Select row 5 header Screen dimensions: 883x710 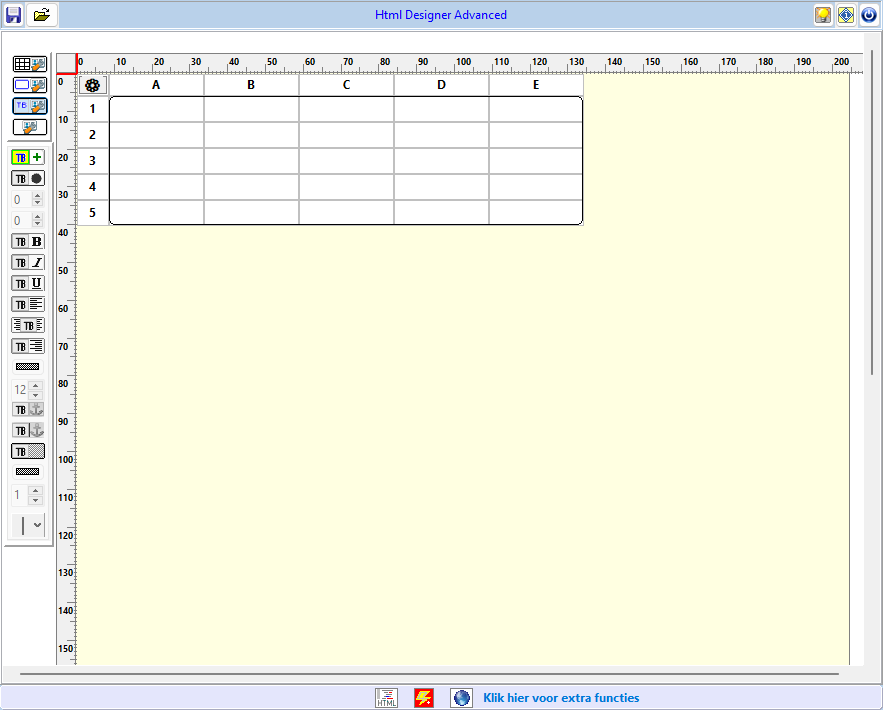(92, 213)
